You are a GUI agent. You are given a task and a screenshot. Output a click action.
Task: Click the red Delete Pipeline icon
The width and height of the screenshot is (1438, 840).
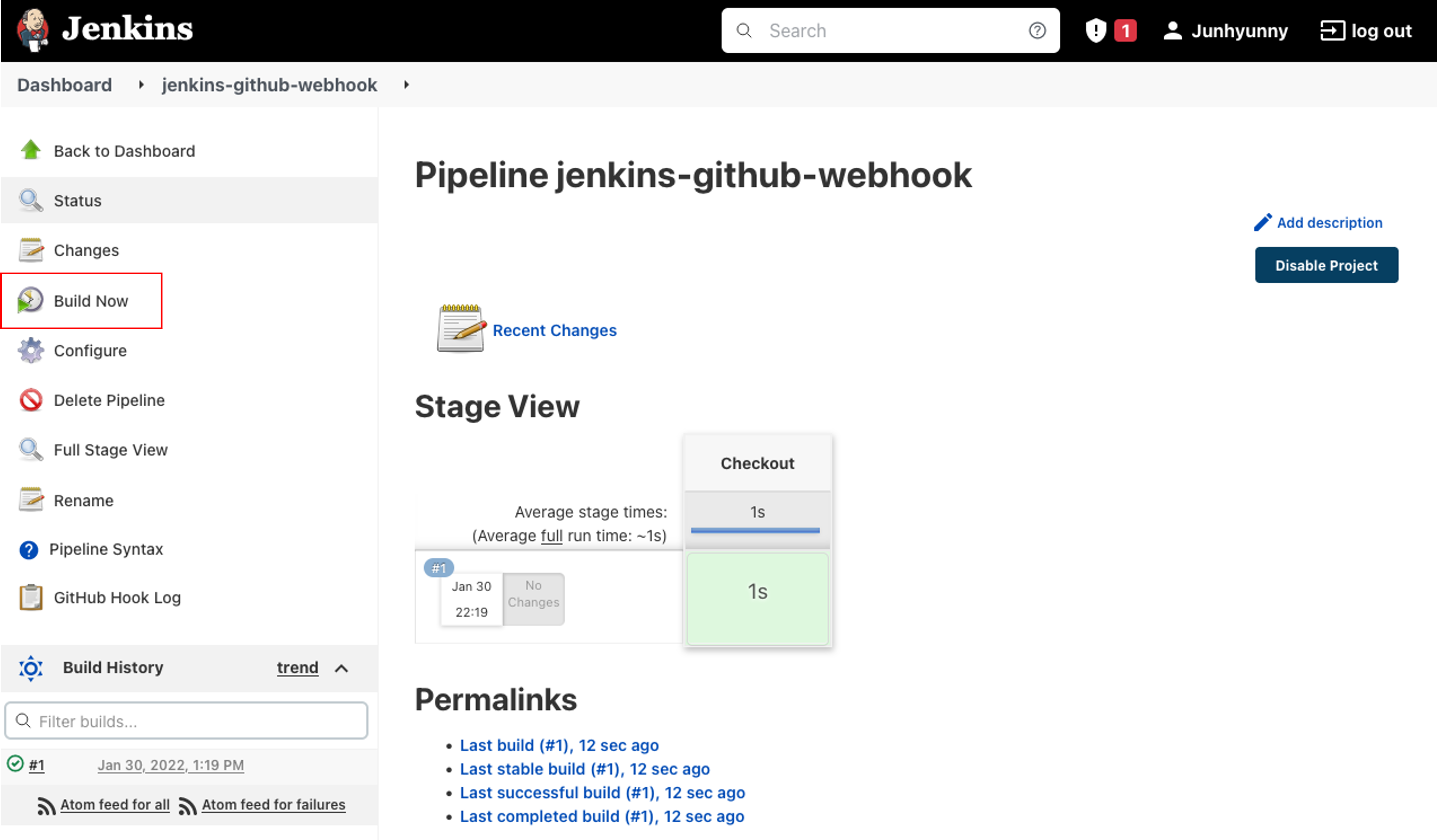pos(30,400)
